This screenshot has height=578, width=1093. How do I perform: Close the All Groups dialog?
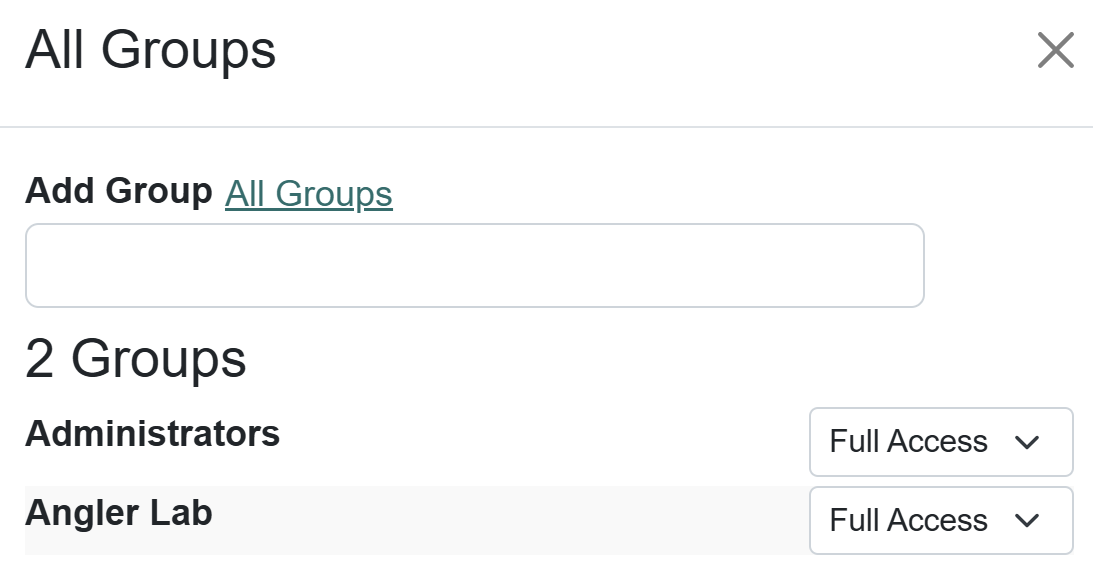pos(1055,50)
